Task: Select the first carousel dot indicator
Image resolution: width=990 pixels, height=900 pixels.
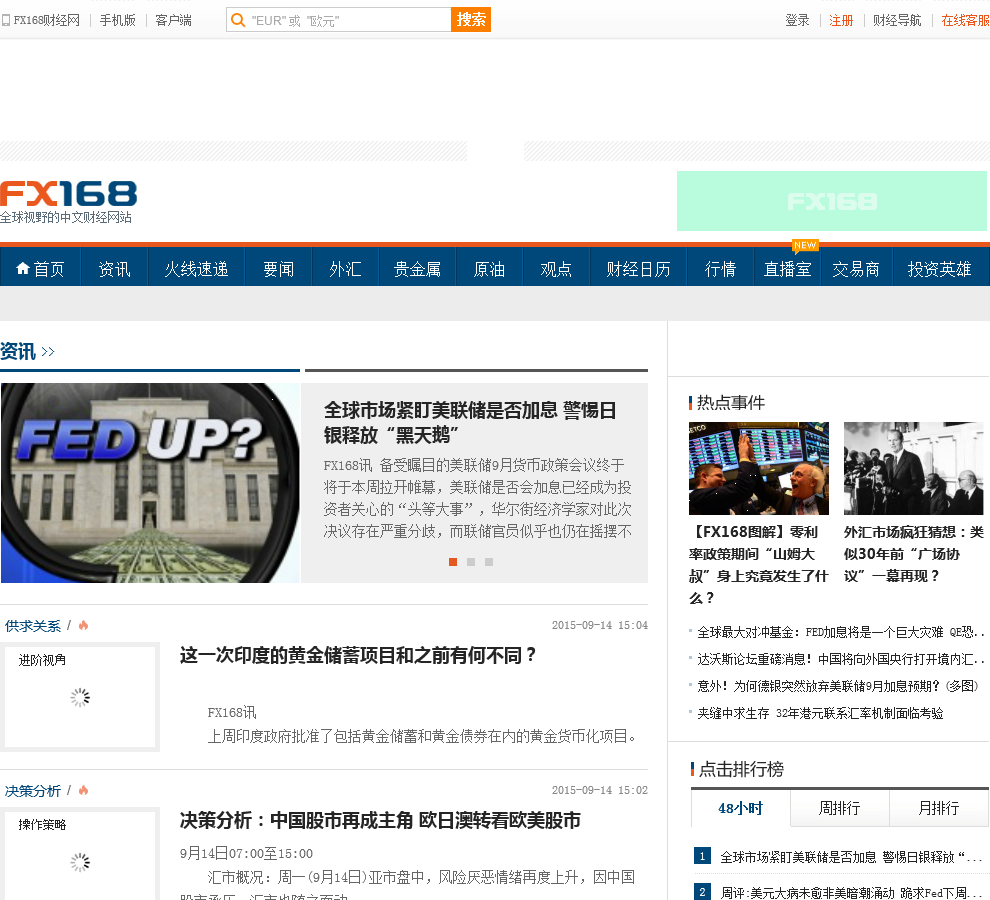Action: click(453, 561)
